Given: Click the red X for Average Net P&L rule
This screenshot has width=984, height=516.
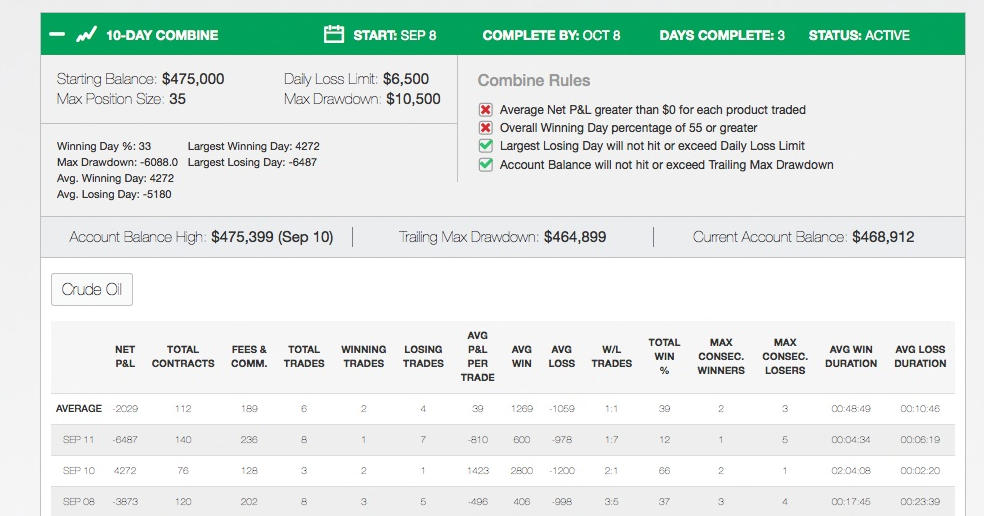Looking at the screenshot, I should 486,110.
